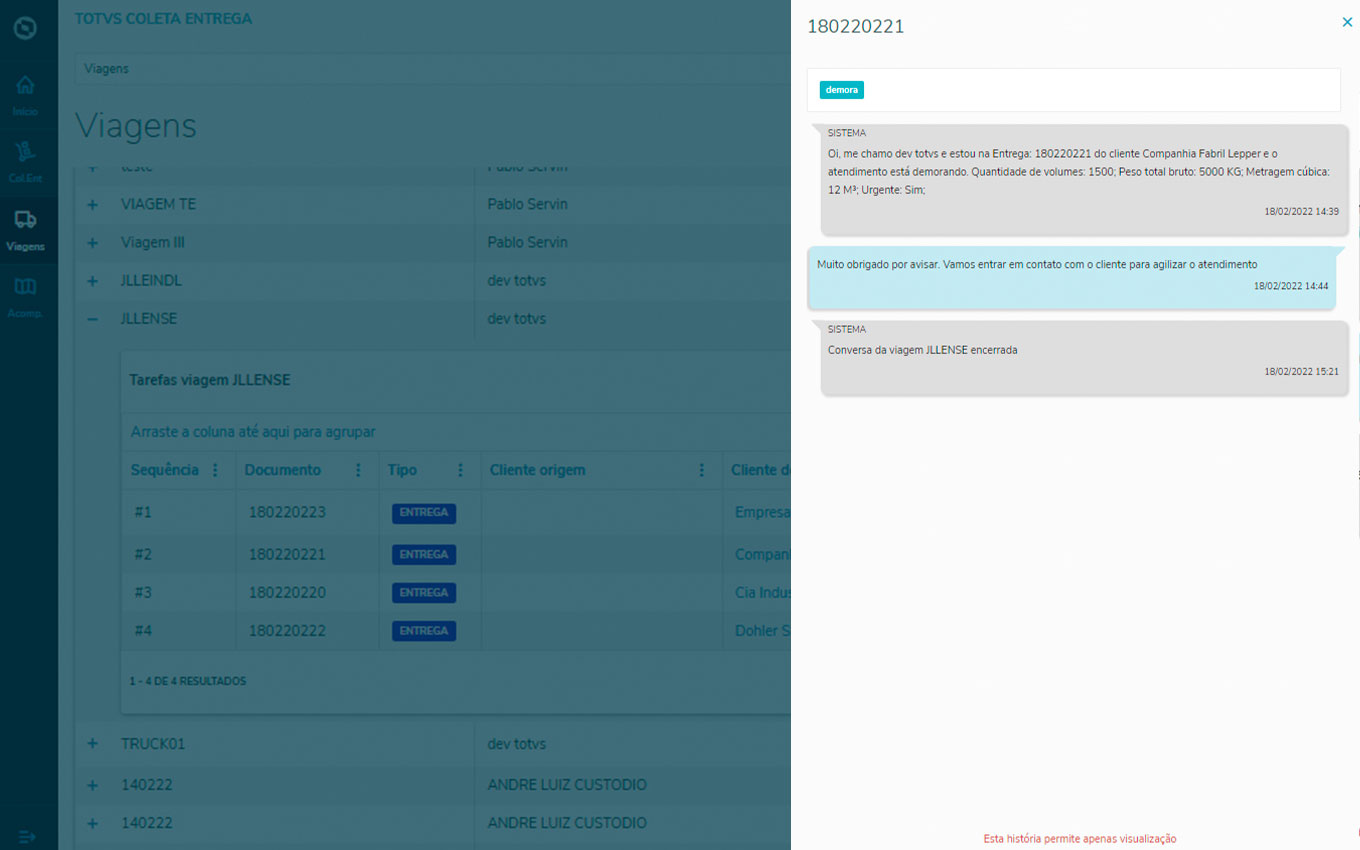Open Documento column options menu
Image resolution: width=1360 pixels, height=850 pixels.
pyautogui.click(x=358, y=470)
